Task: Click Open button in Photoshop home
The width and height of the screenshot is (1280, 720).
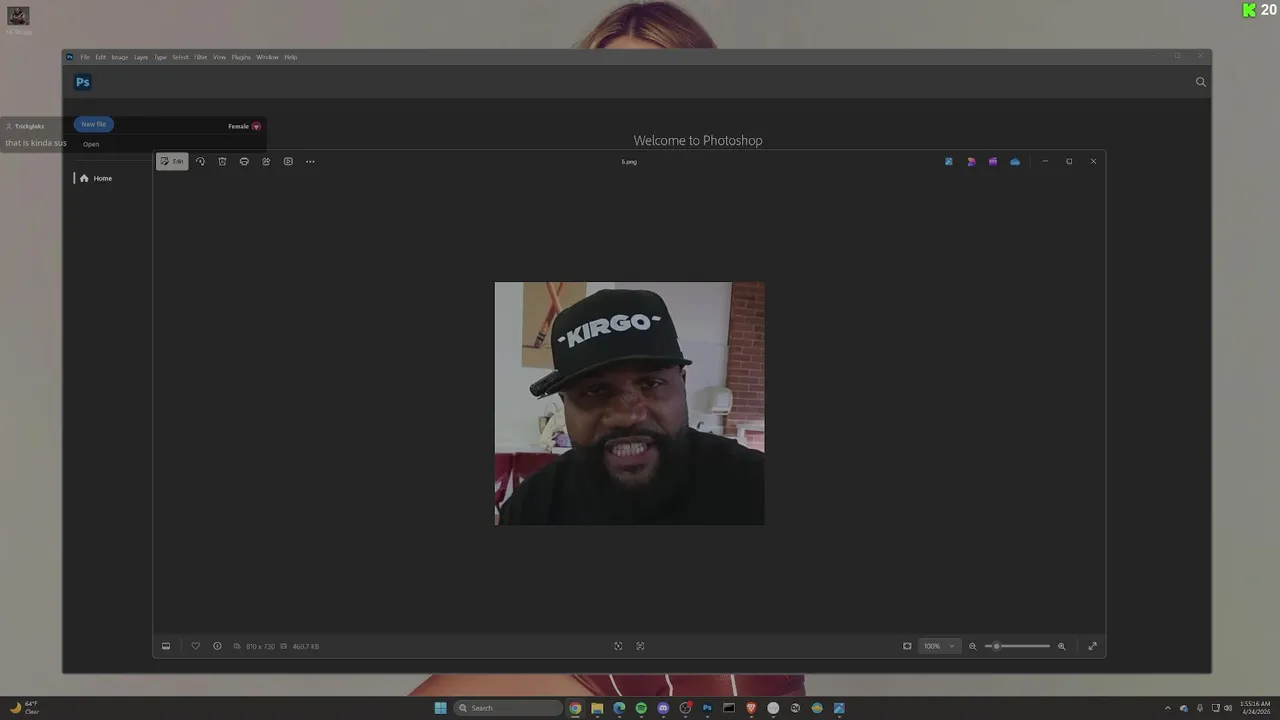Action: point(91,144)
